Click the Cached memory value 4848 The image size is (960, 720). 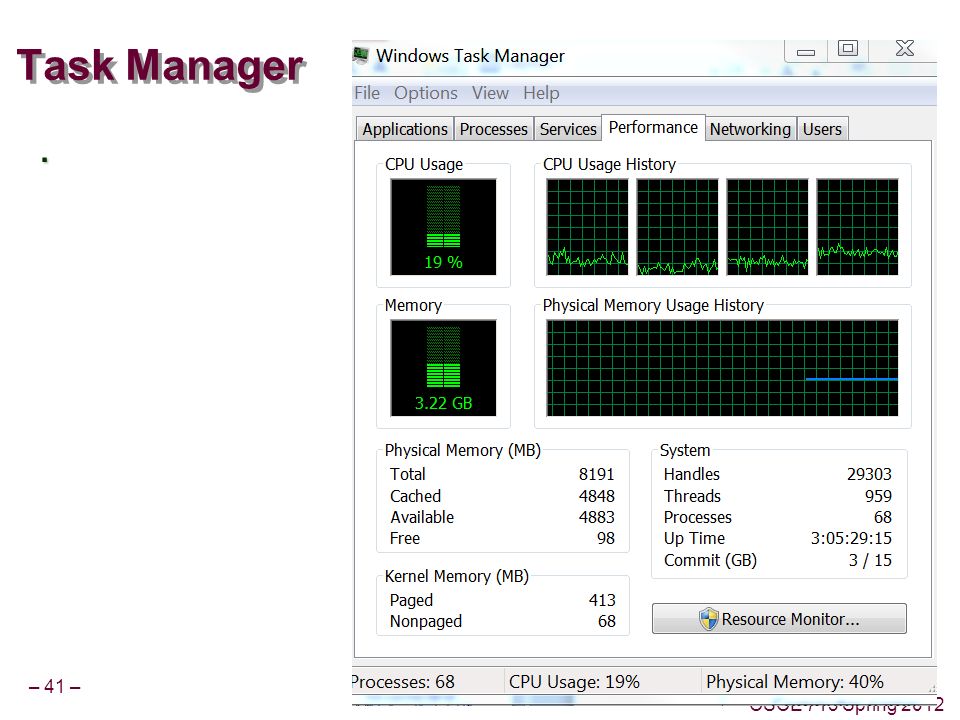(596, 496)
